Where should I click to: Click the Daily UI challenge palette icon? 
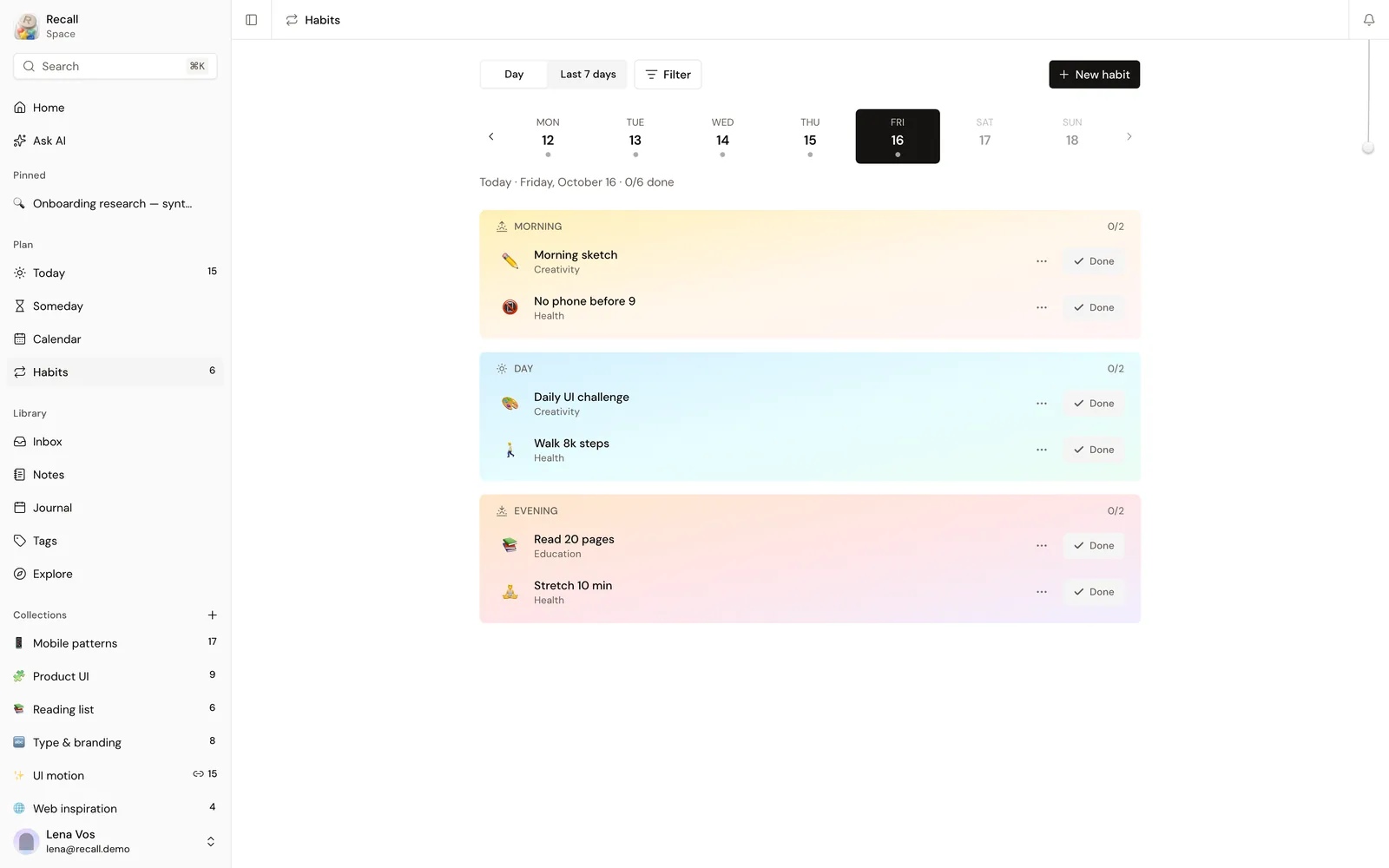510,404
